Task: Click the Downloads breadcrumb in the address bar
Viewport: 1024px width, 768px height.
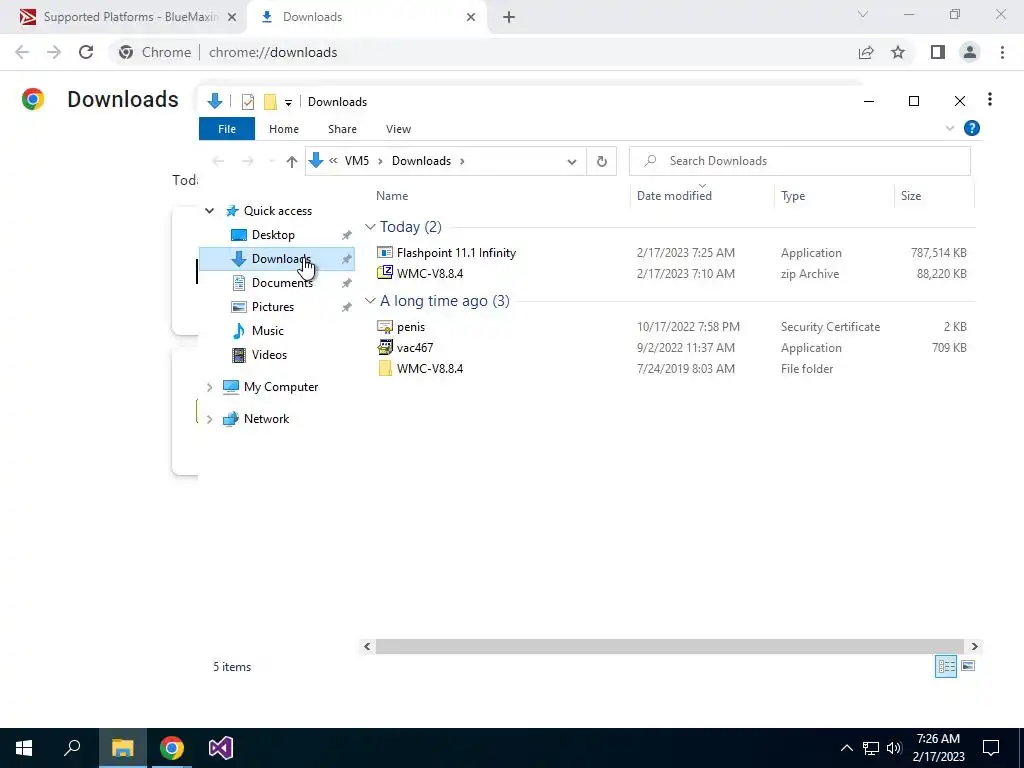Action: pyautogui.click(x=421, y=161)
